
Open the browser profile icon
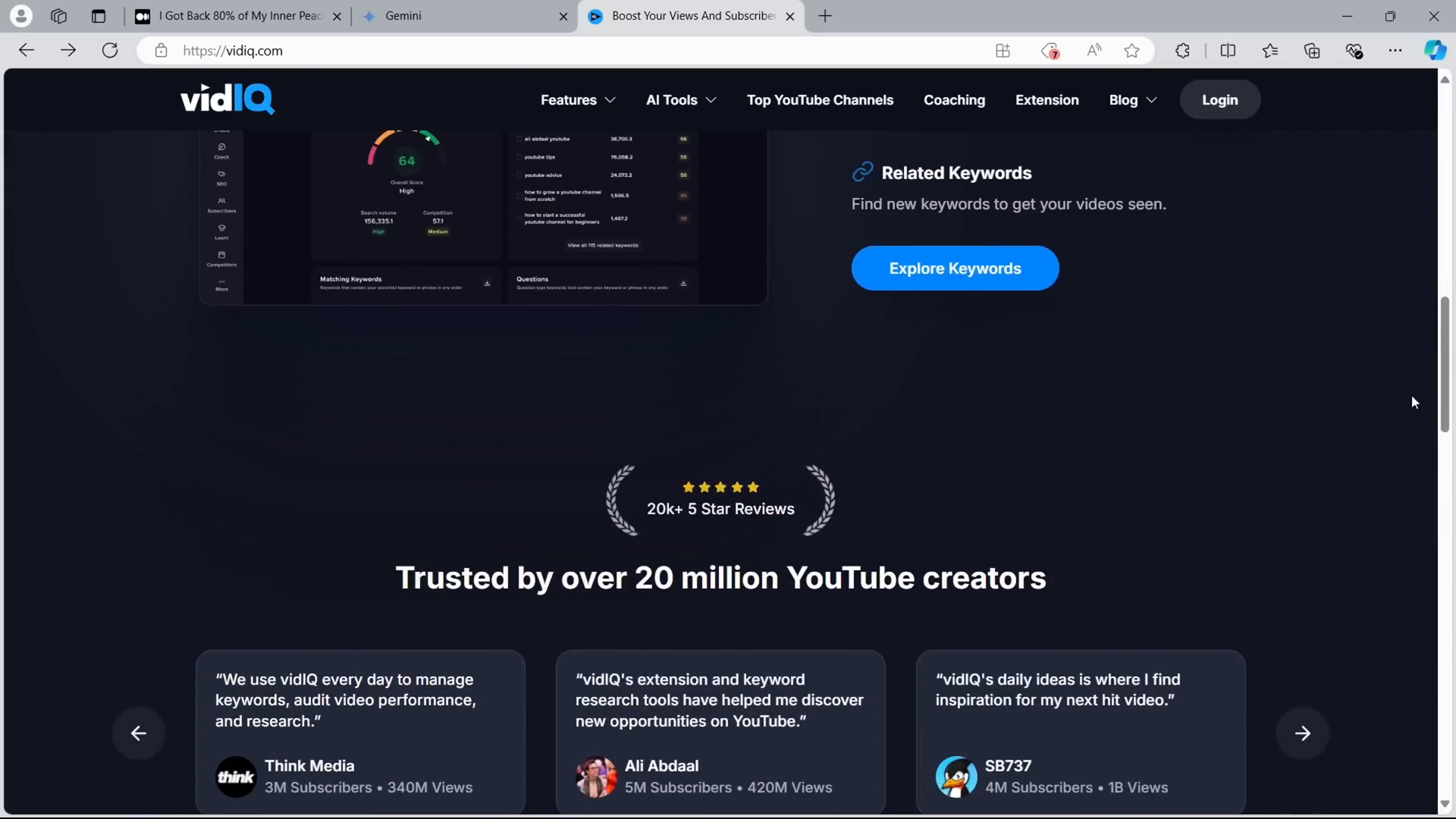pyautogui.click(x=21, y=16)
